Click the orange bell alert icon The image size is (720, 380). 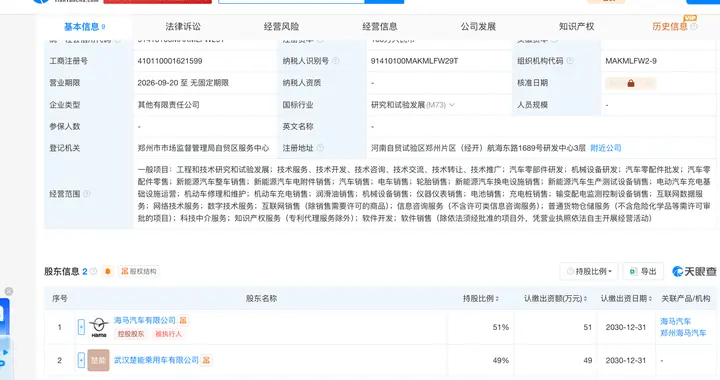point(107,271)
